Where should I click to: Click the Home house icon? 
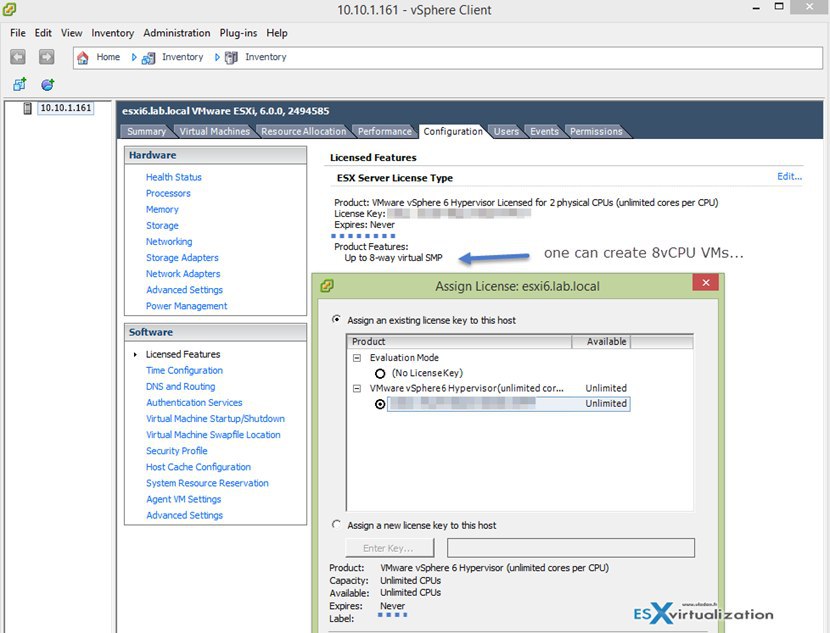coord(83,57)
